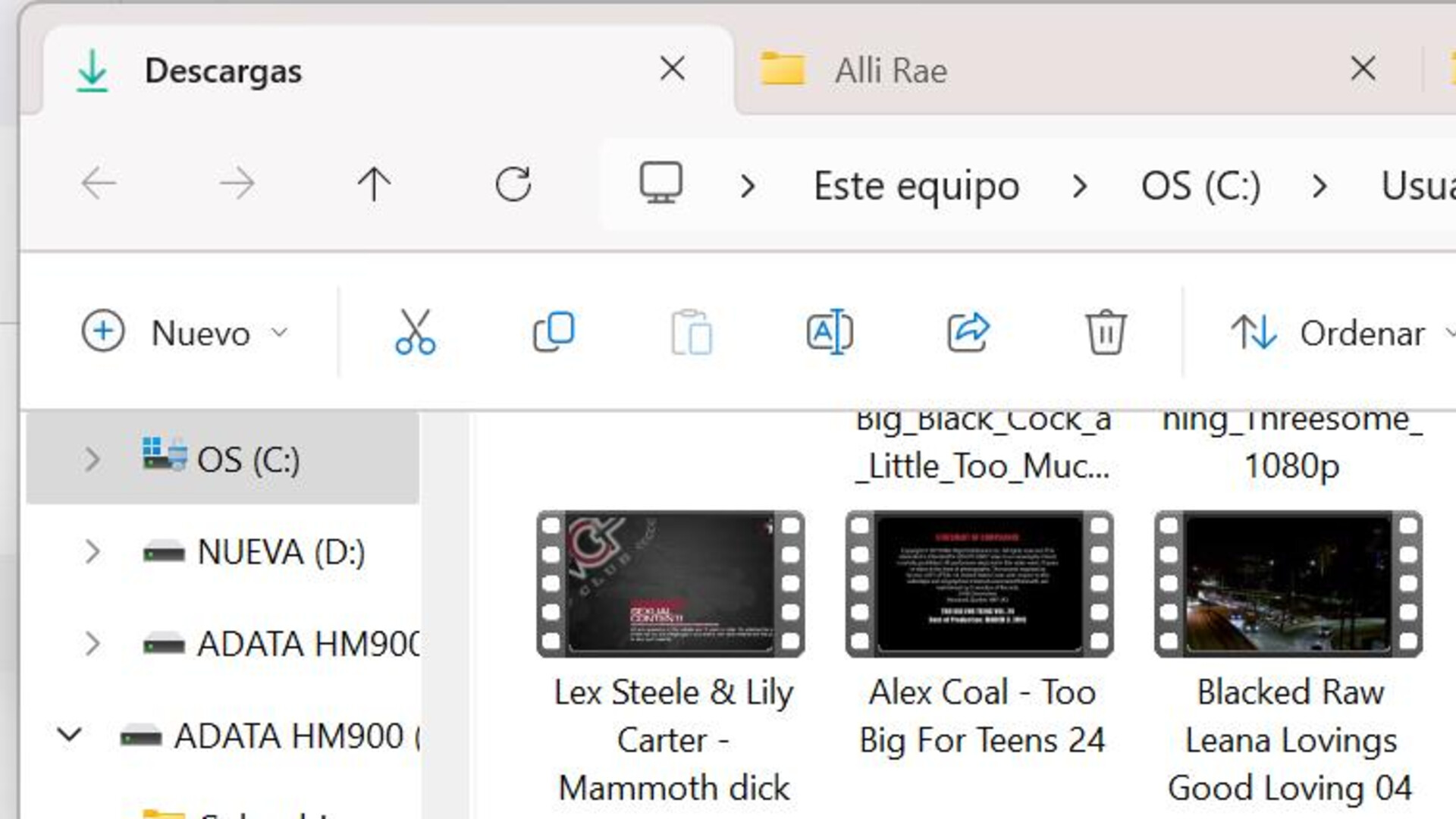The image size is (1456, 819).
Task: Go back with the left arrow button
Action: click(x=99, y=184)
